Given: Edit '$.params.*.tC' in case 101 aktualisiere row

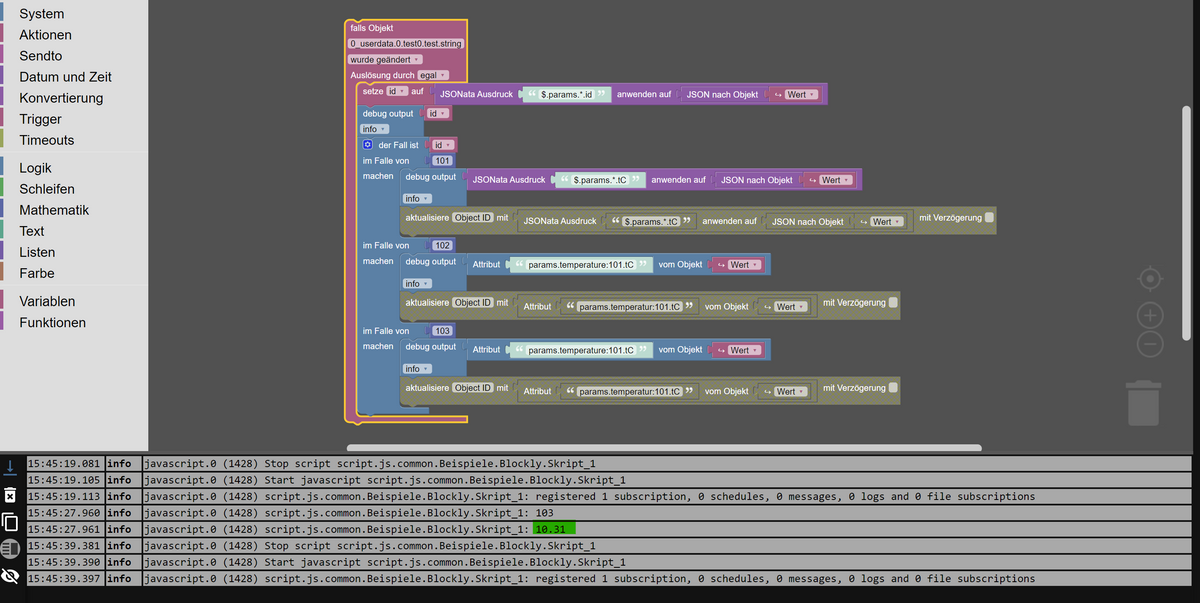Looking at the screenshot, I should point(651,222).
